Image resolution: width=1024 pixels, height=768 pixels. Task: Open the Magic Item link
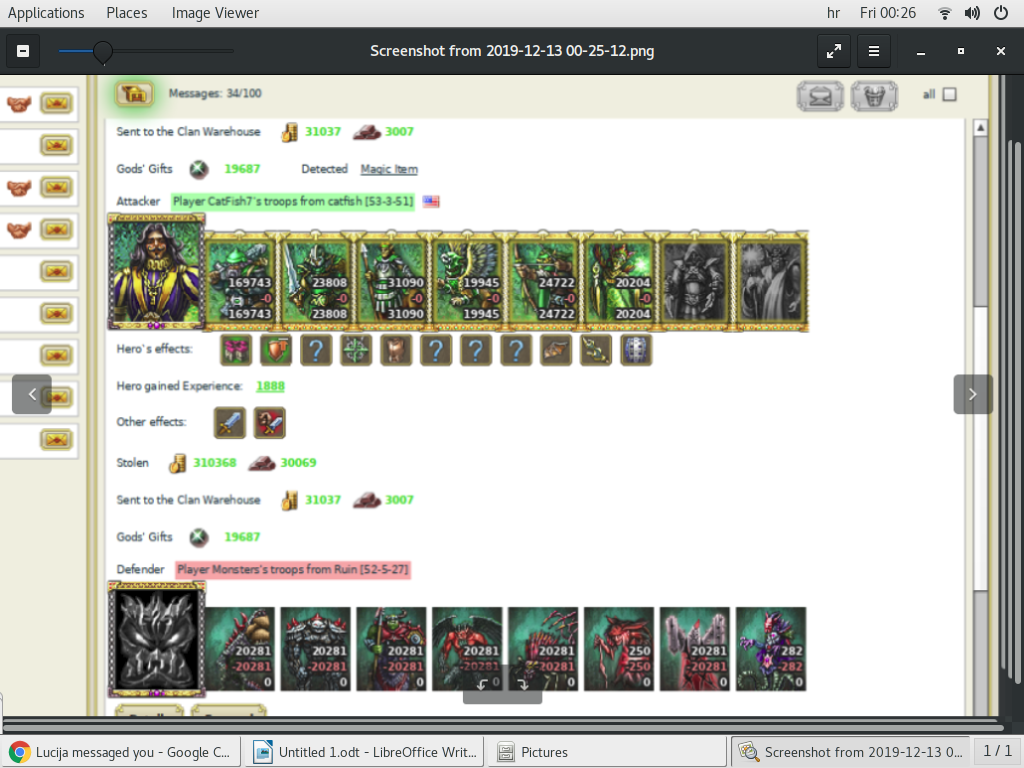389,169
